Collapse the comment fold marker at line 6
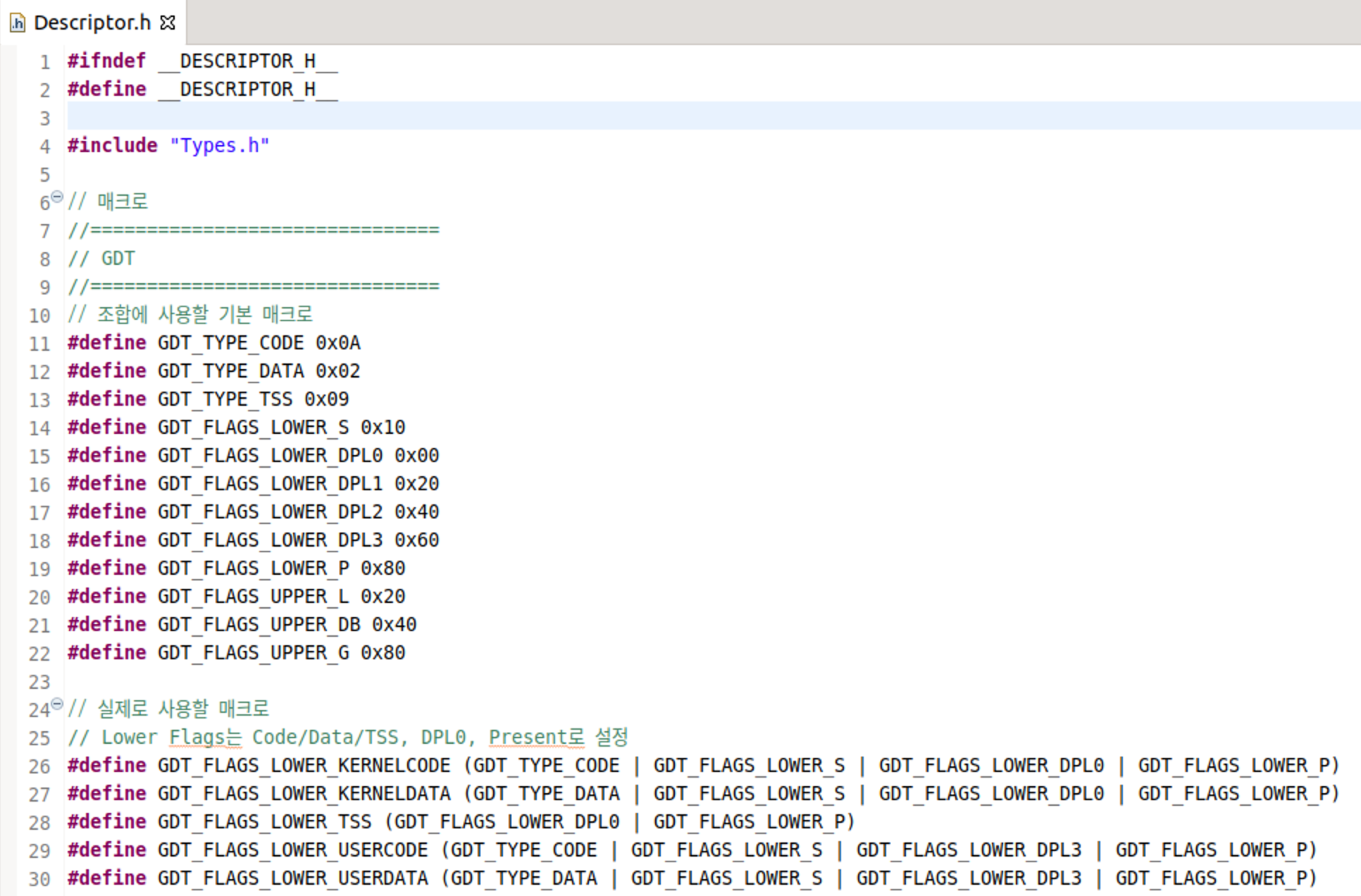The height and width of the screenshot is (896, 1361). point(58,197)
